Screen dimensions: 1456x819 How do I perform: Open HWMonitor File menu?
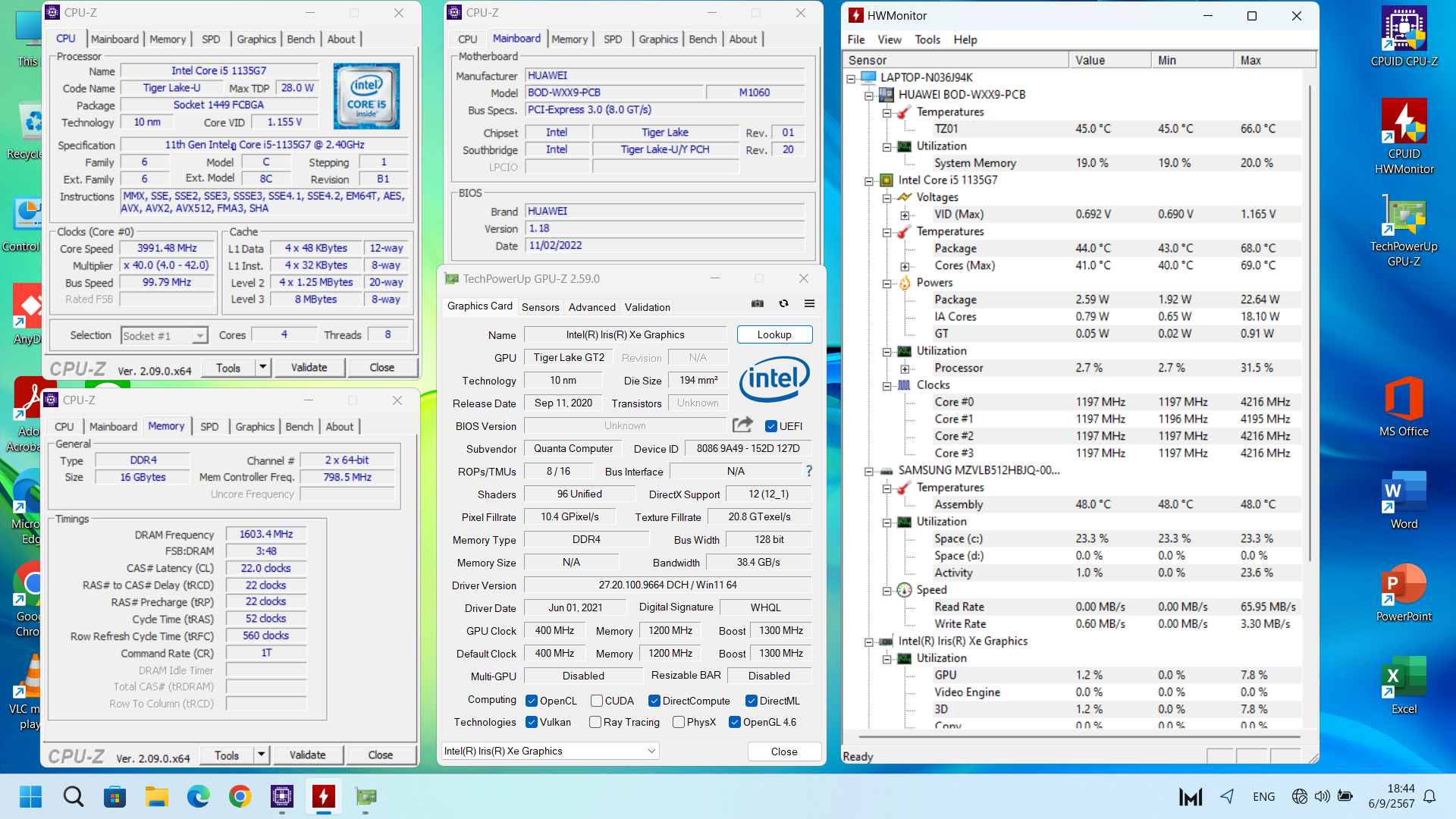[856, 39]
